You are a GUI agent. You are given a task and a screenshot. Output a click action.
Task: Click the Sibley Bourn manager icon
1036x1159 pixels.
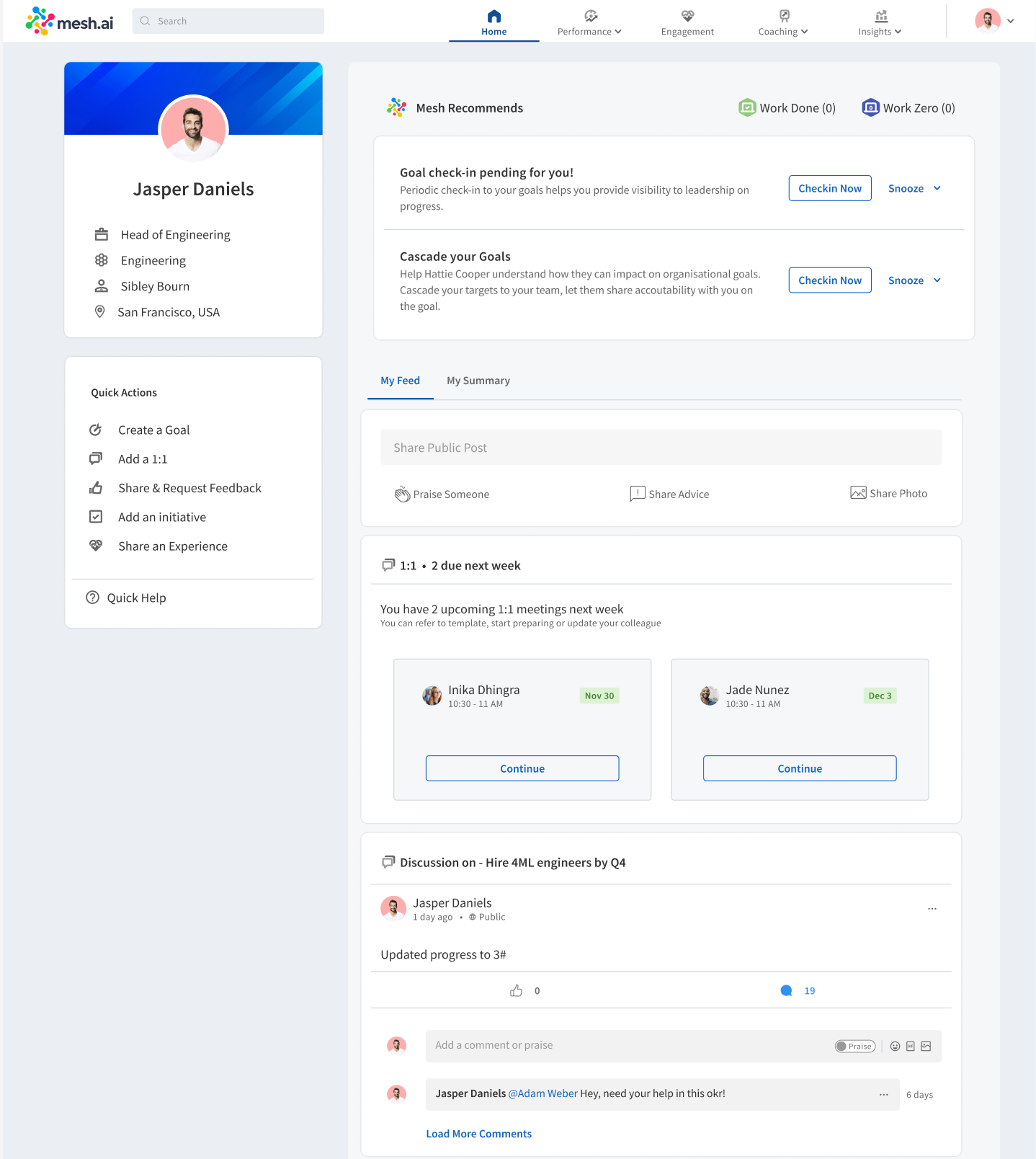click(102, 286)
